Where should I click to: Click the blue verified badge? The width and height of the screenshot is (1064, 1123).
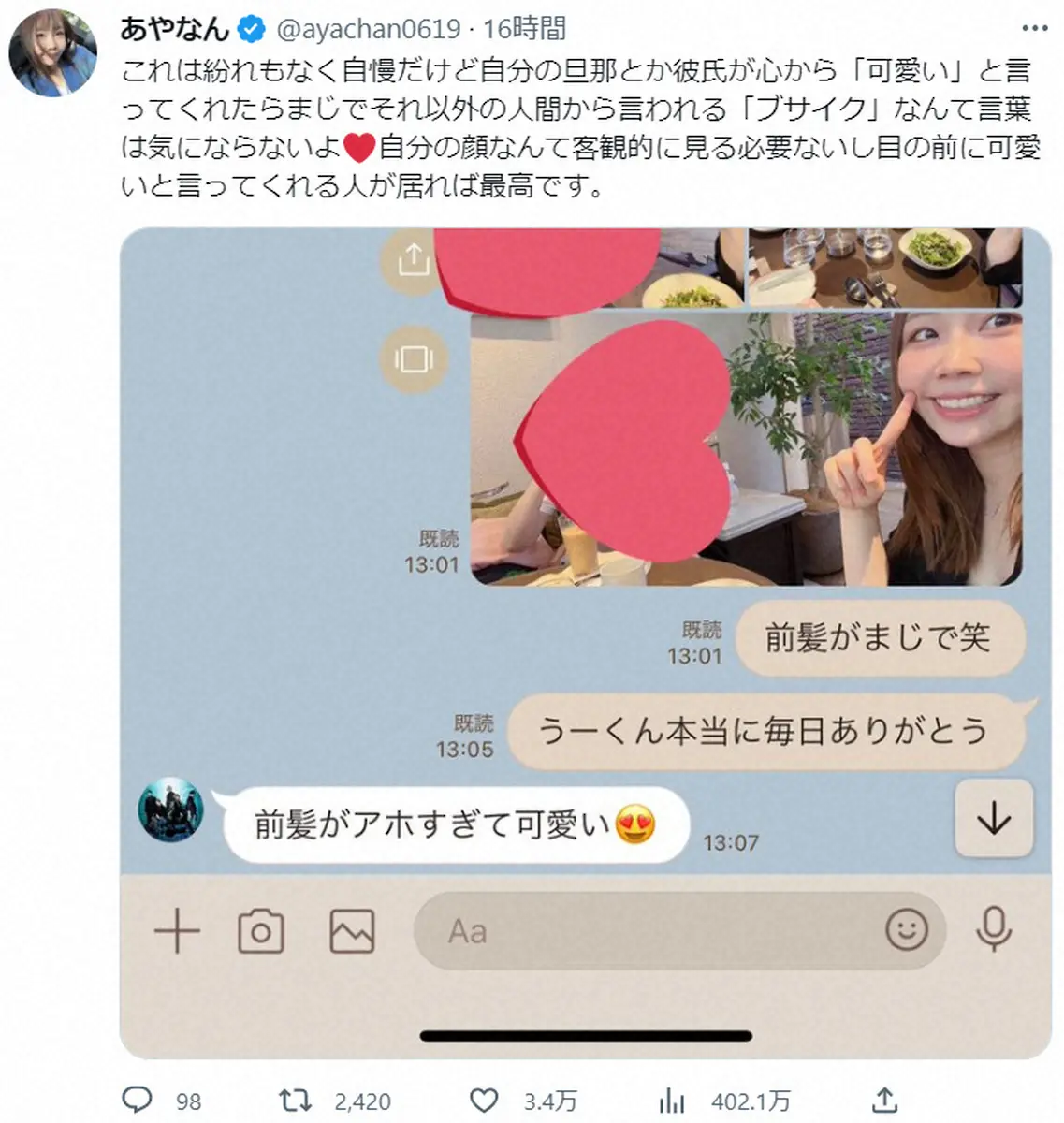tap(251, 29)
